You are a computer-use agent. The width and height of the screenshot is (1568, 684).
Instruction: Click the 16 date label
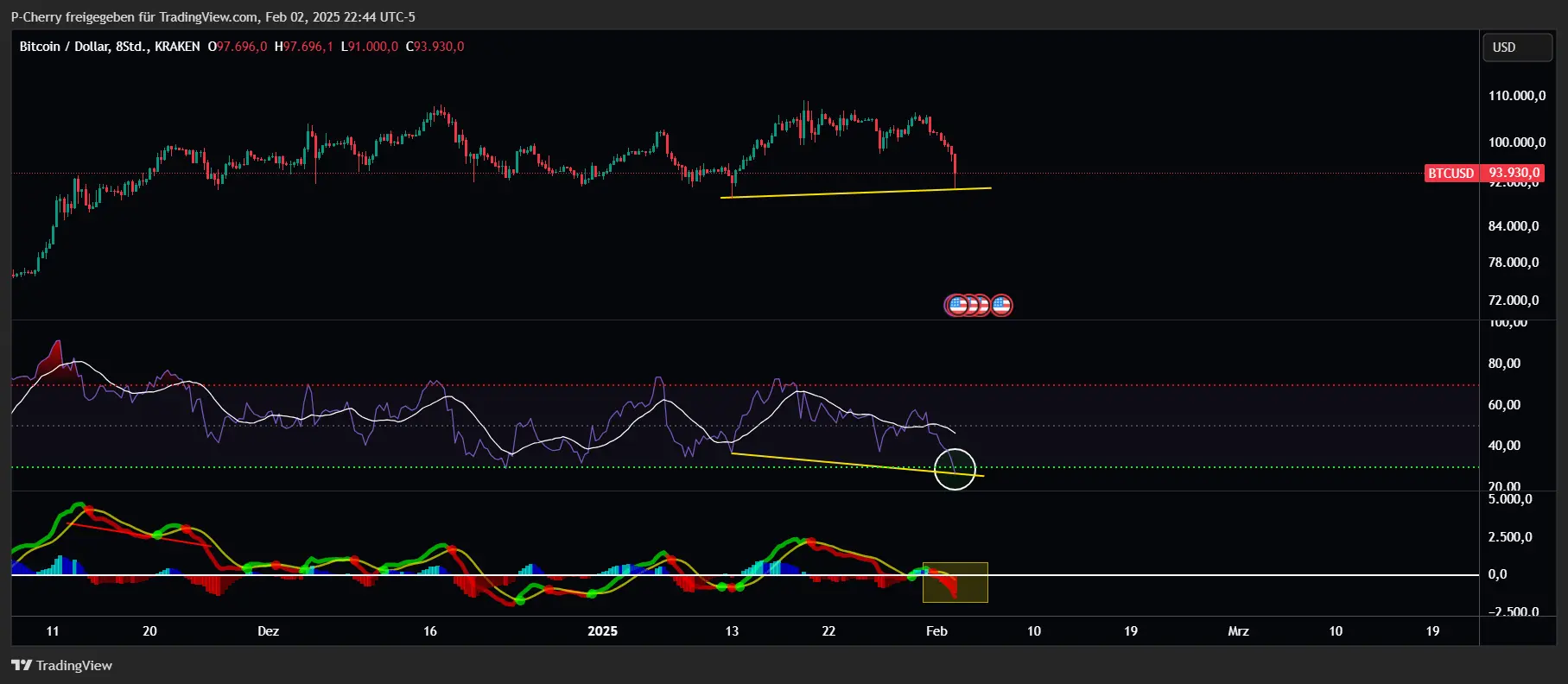tap(430, 631)
